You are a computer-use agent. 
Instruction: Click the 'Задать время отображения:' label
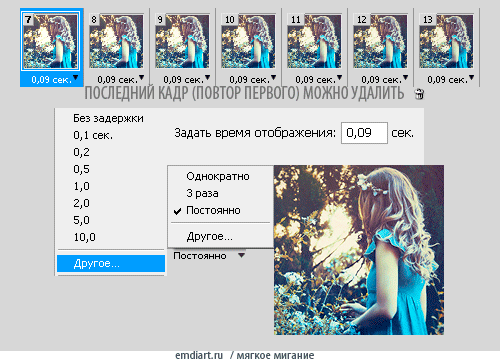click(x=255, y=133)
